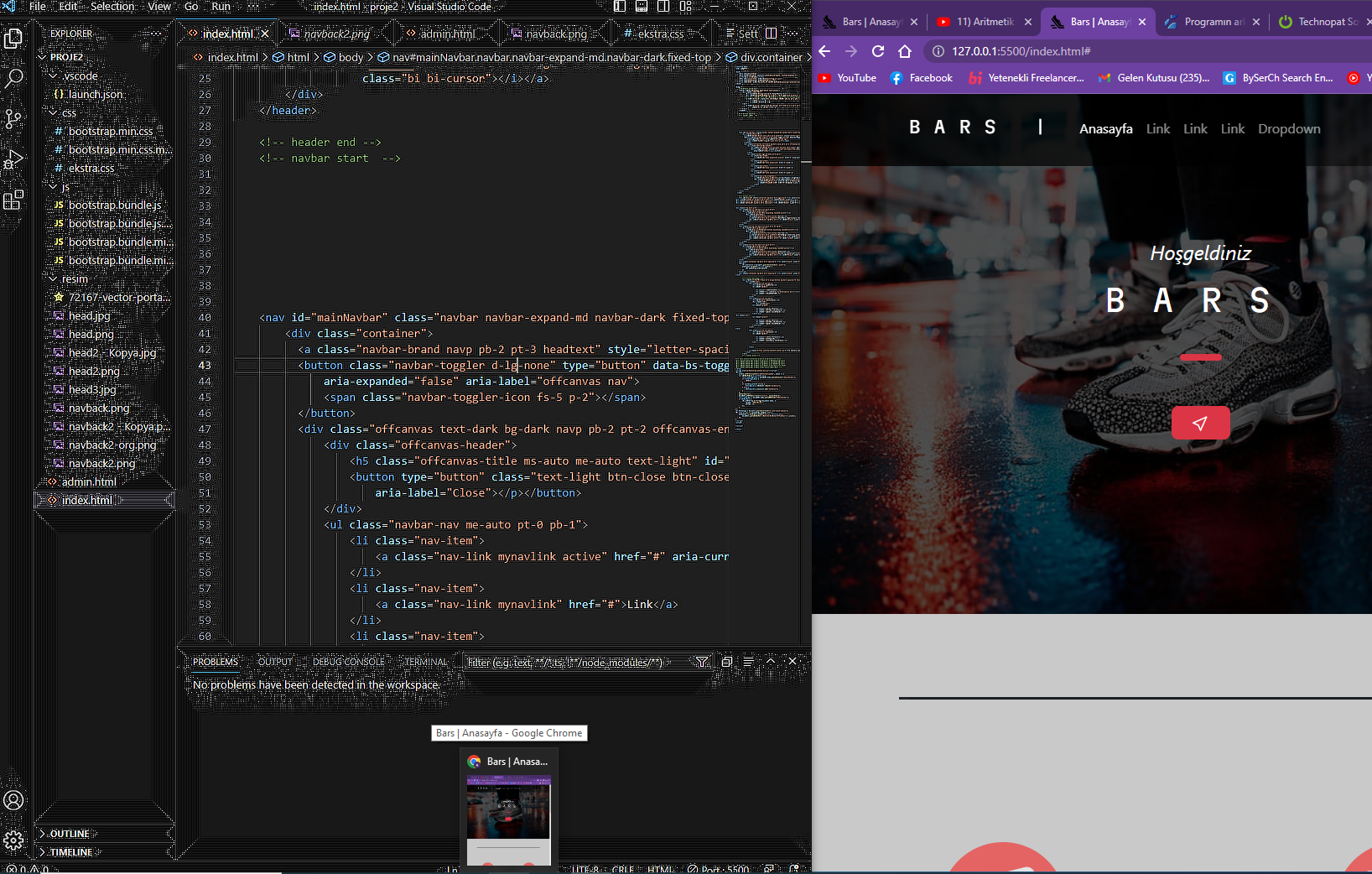Image resolution: width=1372 pixels, height=874 pixels.
Task: Go back in Chrome
Action: [x=824, y=51]
